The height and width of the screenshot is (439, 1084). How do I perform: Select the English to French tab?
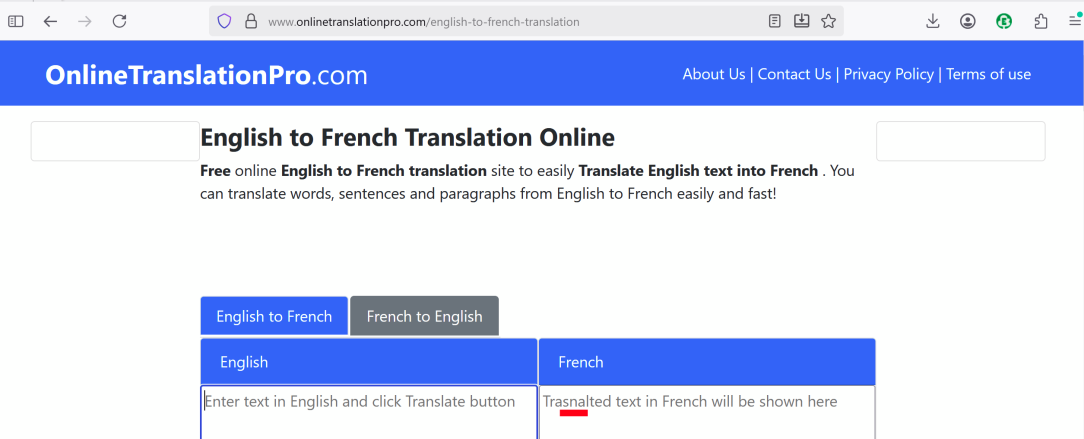point(274,317)
